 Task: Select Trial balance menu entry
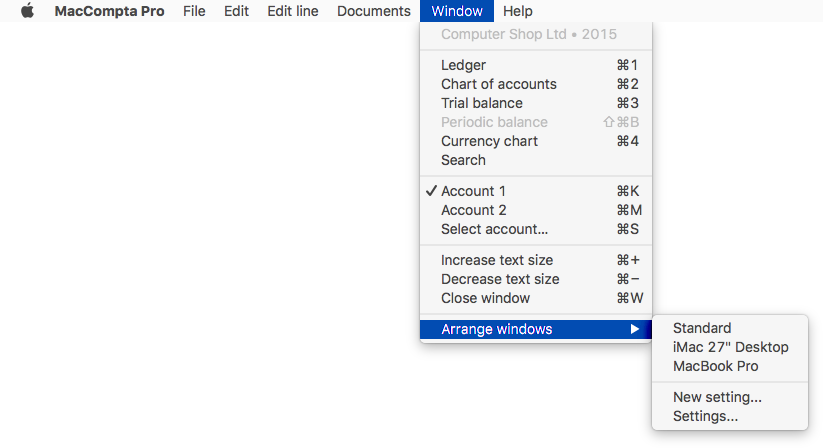pos(536,103)
